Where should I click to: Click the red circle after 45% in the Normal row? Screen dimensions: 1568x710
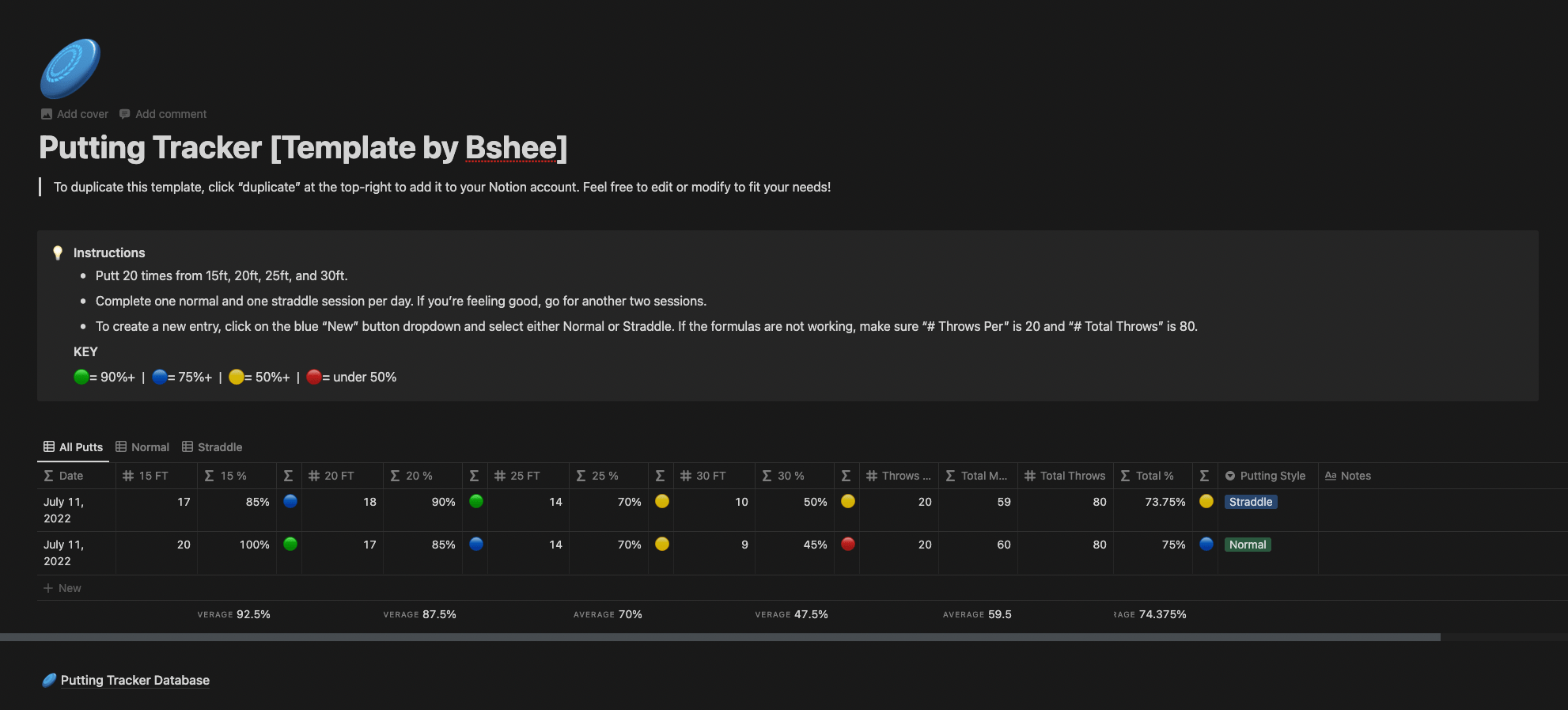pos(848,544)
